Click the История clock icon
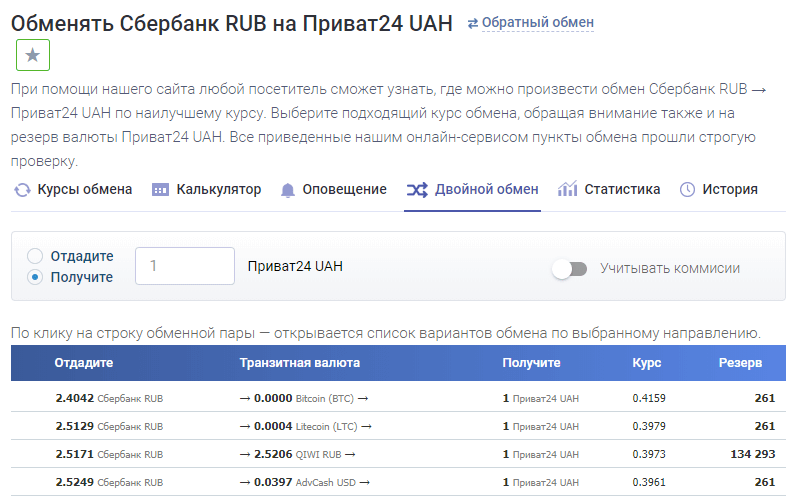 click(687, 190)
